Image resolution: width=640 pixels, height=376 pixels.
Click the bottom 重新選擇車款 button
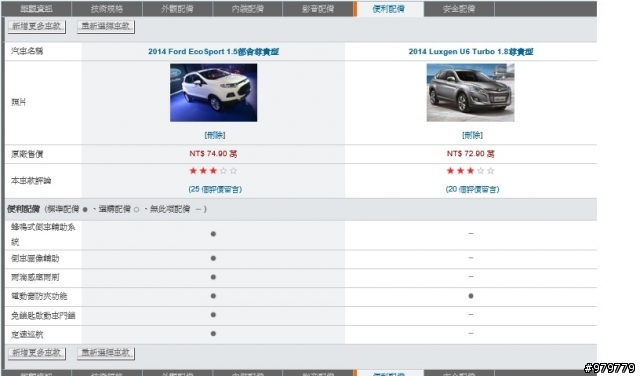106,353
